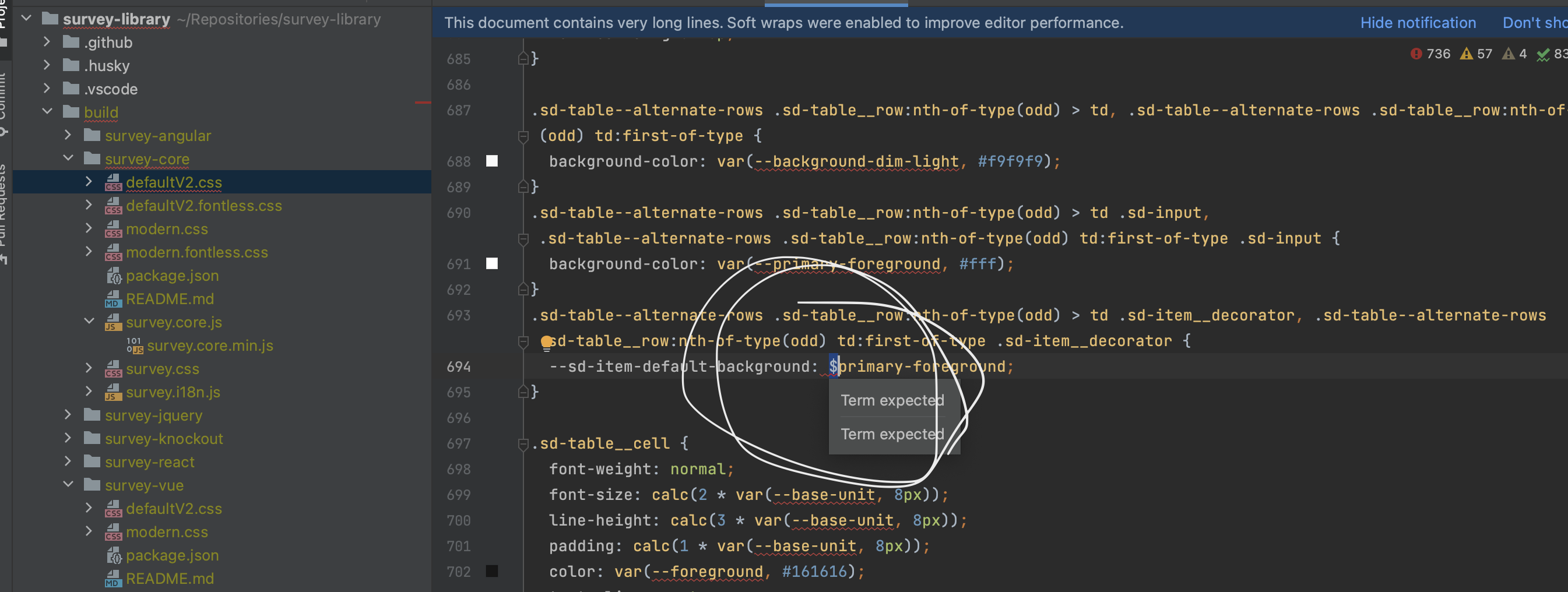Collapse the survey-library root node
Screen dimensions: 1568x592
[x=25, y=17]
